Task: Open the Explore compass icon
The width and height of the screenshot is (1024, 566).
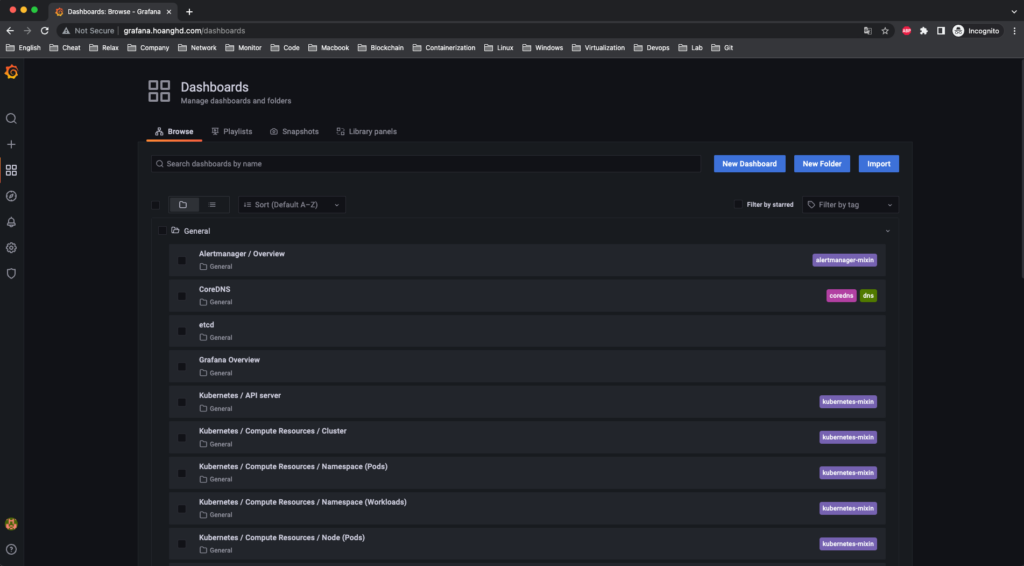Action: pyautogui.click(x=11, y=196)
